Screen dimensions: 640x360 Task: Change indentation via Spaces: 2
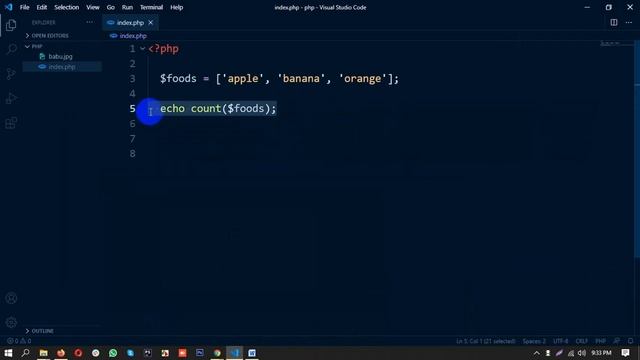coord(534,341)
